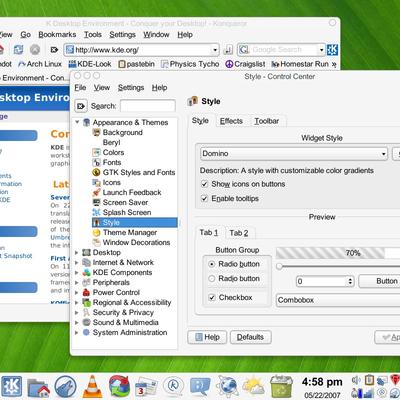The width and height of the screenshot is (400, 400).
Task: Expand the Desktop category
Action: (77, 253)
